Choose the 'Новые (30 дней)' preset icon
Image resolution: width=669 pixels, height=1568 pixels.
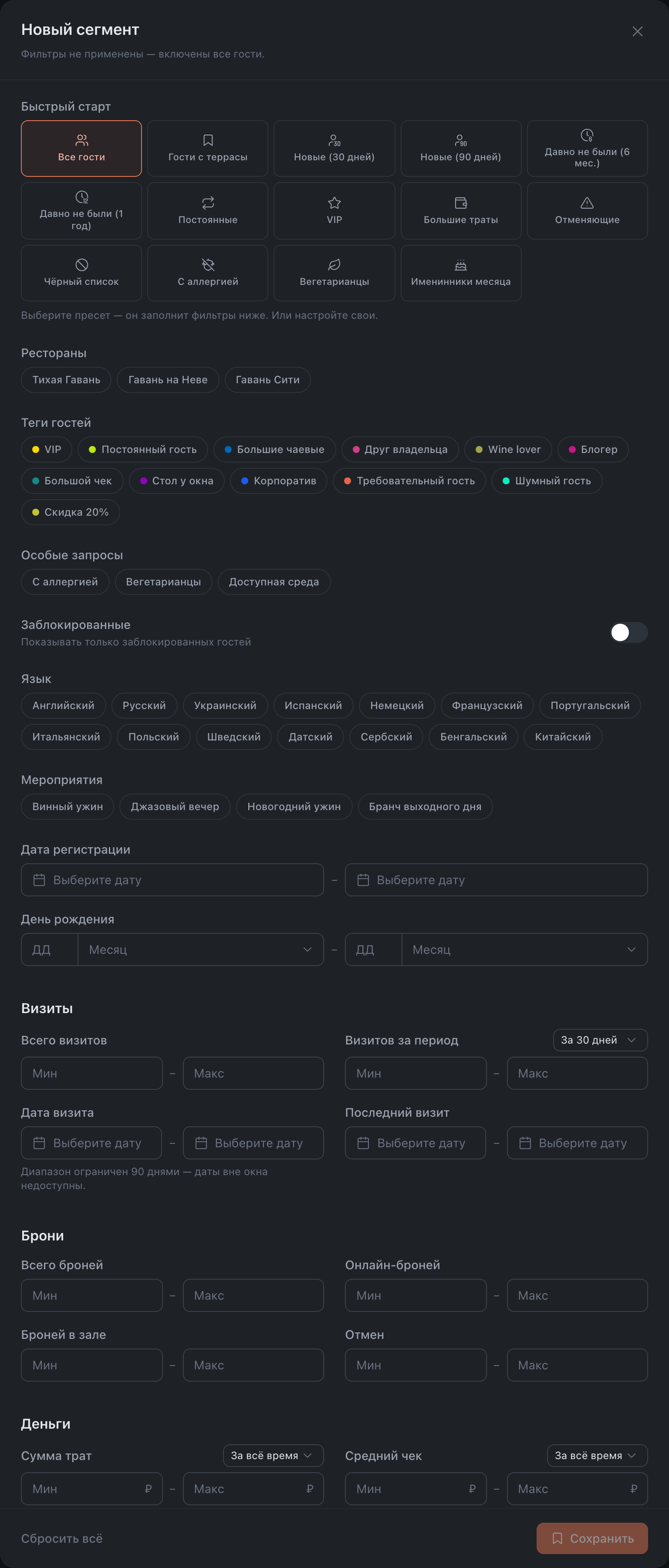[x=334, y=149]
